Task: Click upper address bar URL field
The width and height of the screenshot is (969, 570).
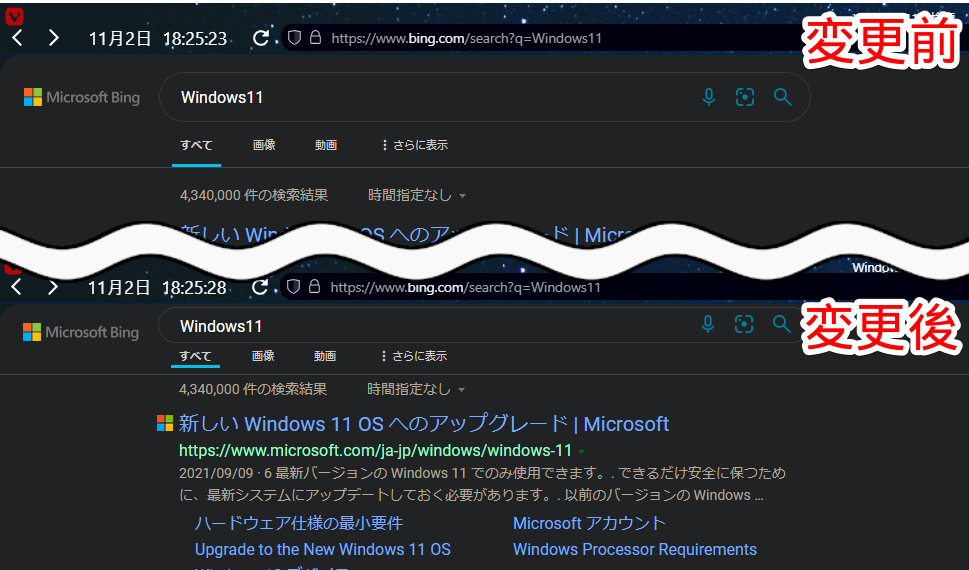Action: [x=467, y=38]
